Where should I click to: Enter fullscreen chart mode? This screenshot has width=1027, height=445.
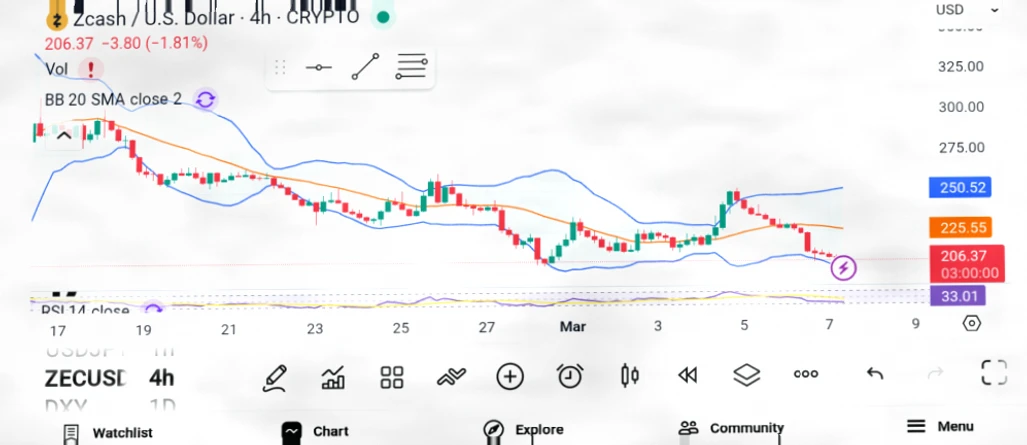[994, 373]
